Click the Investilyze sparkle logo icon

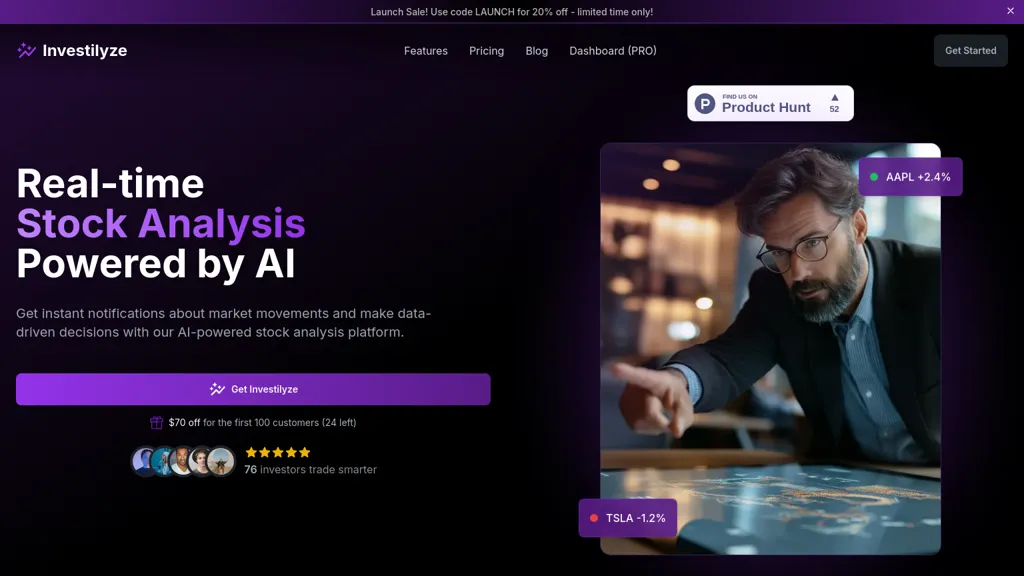point(26,50)
